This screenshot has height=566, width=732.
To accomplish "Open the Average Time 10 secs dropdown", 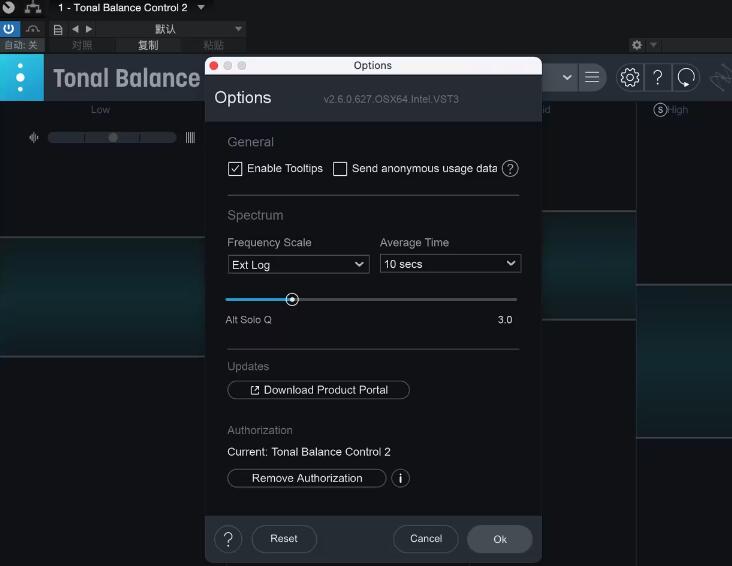I will click(450, 264).
